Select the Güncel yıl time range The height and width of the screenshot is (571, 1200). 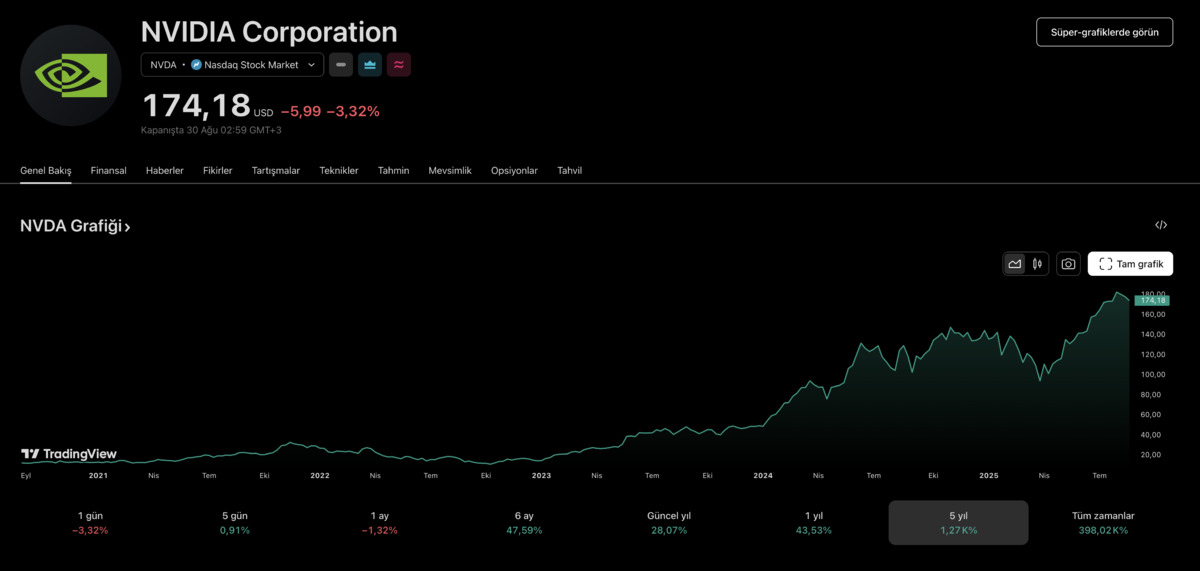pos(669,523)
